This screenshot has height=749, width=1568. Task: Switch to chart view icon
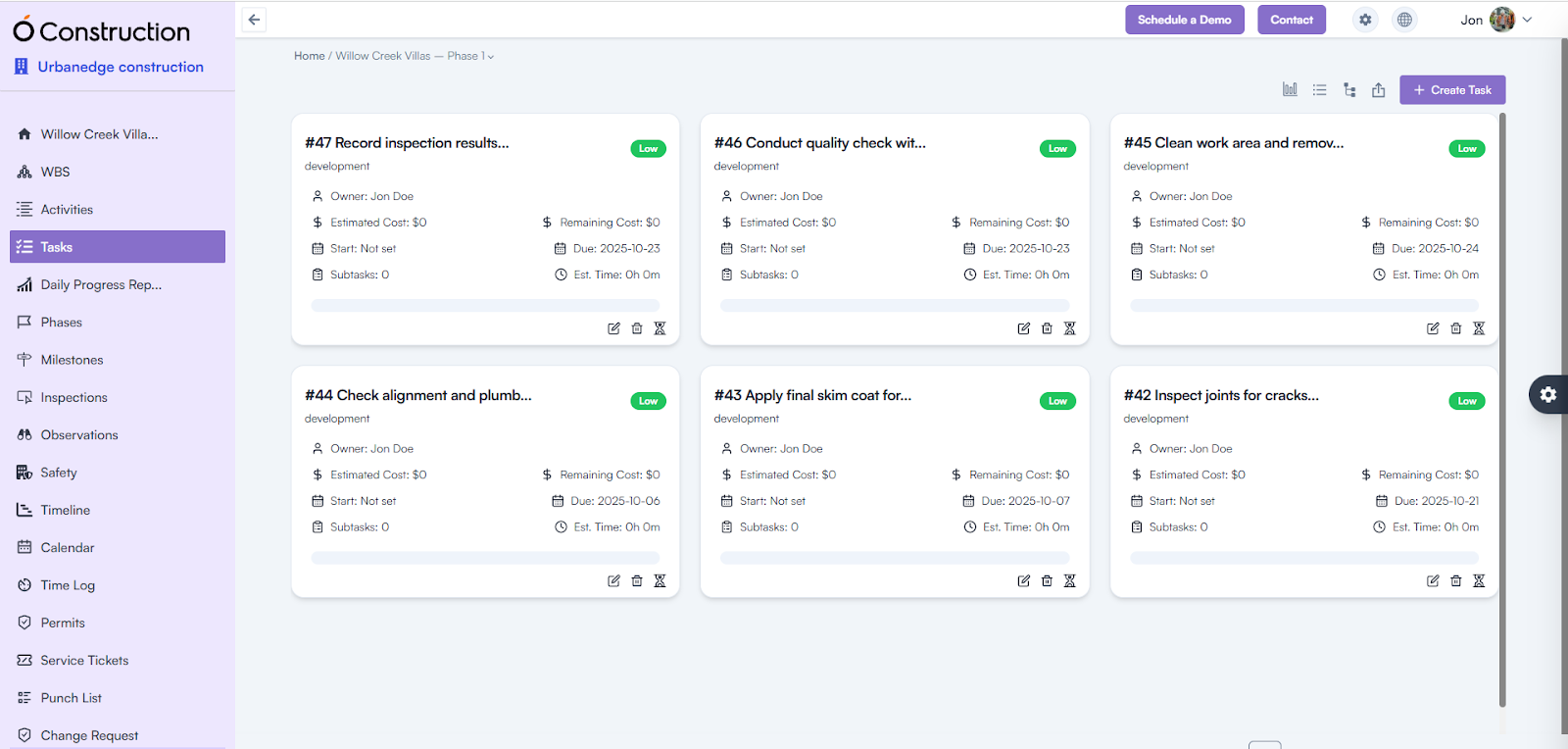tap(1290, 89)
